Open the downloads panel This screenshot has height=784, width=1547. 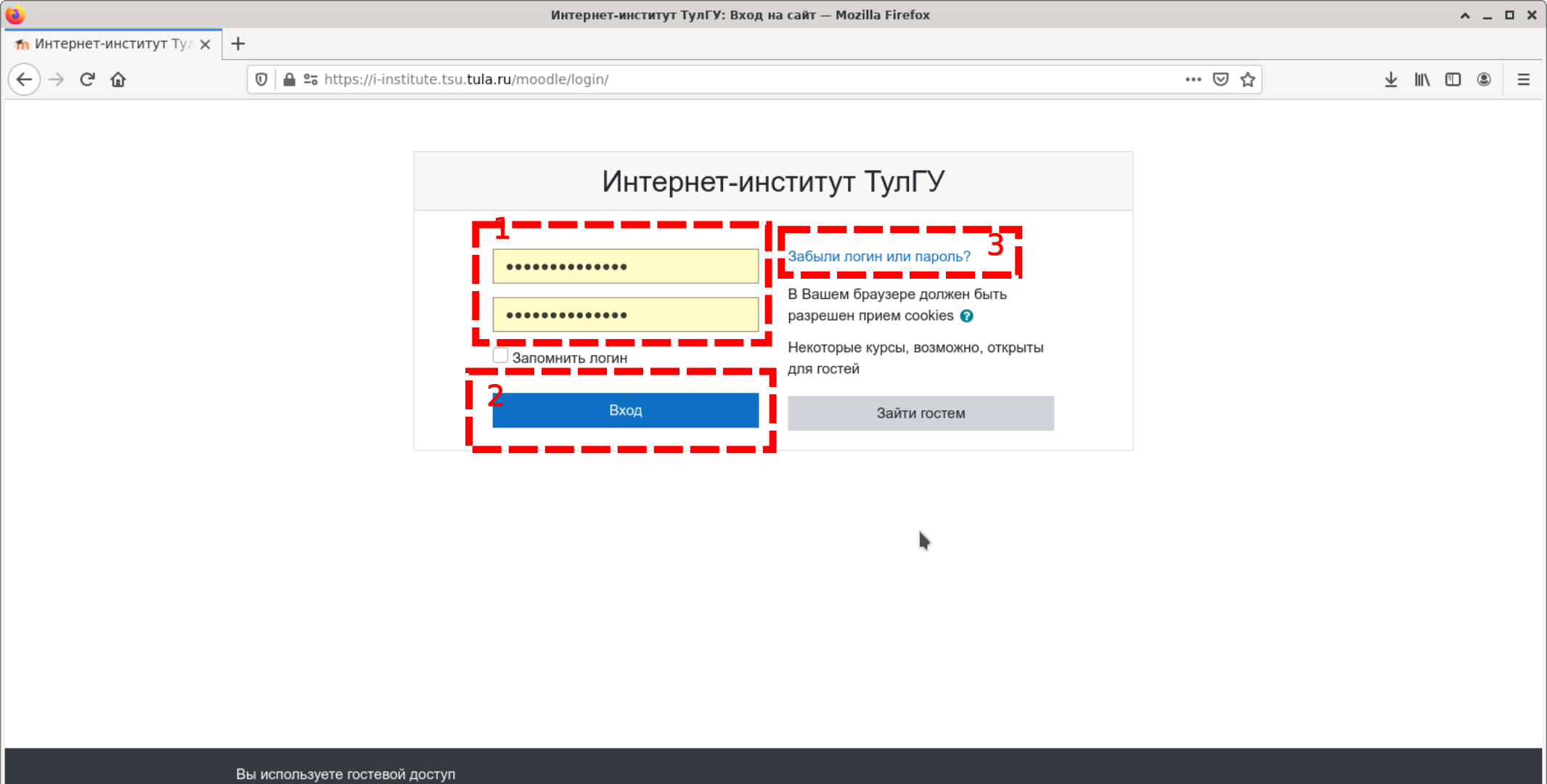coord(1391,80)
